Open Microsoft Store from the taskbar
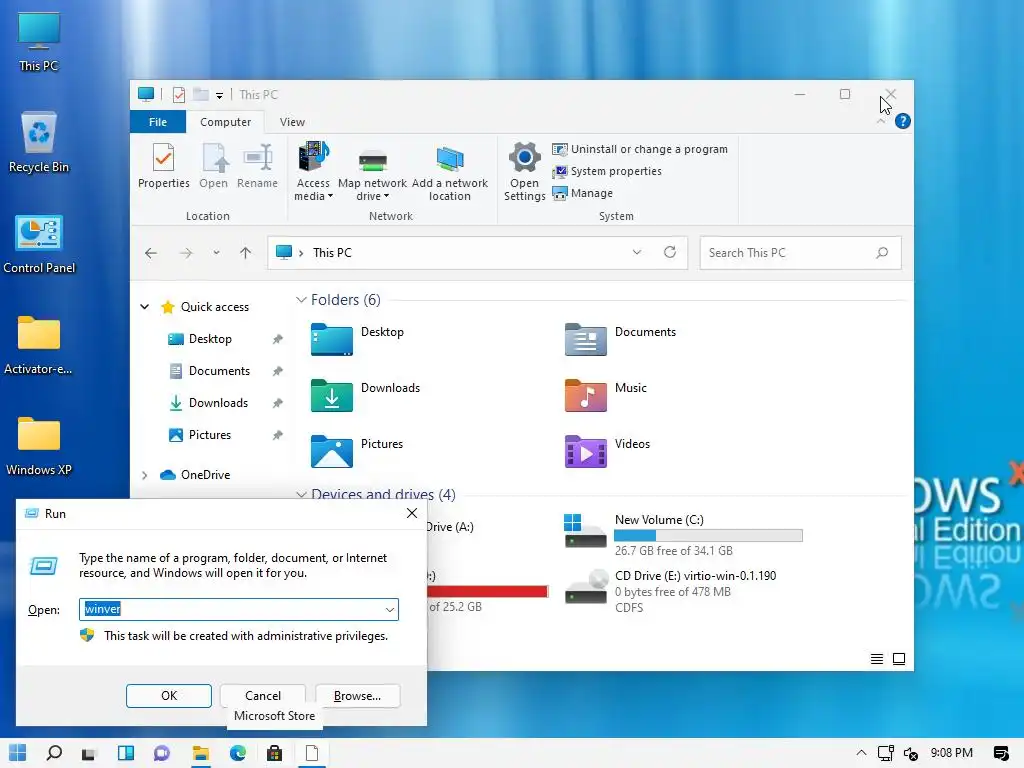 (x=275, y=753)
